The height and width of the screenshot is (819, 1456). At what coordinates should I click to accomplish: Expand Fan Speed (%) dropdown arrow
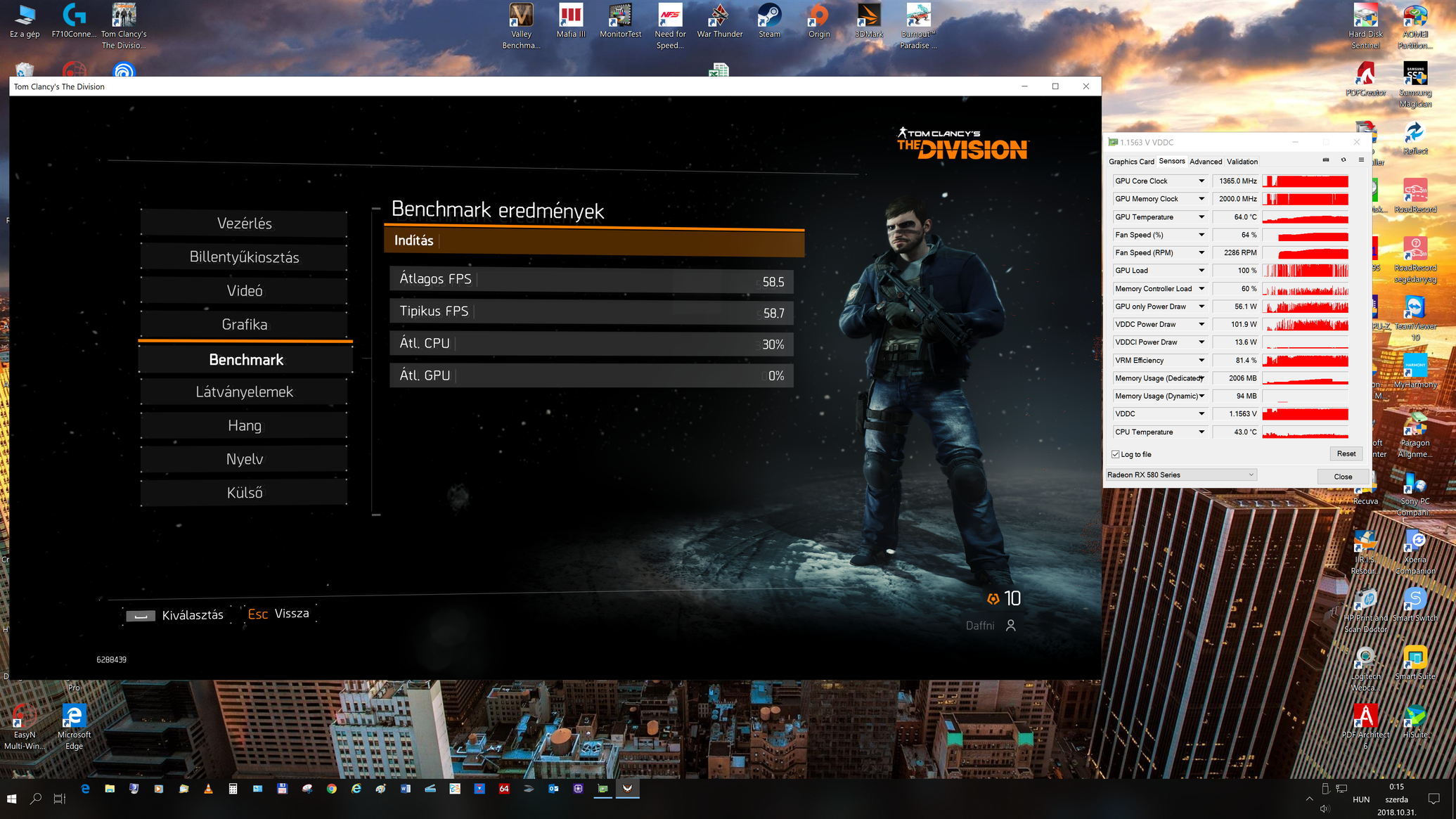pos(1201,235)
